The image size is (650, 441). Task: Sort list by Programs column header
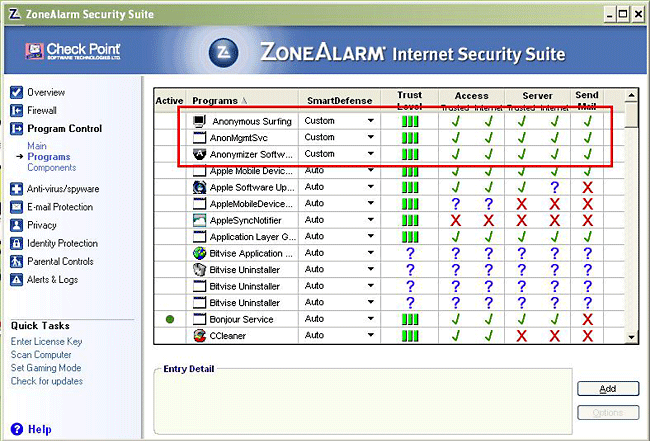215,101
